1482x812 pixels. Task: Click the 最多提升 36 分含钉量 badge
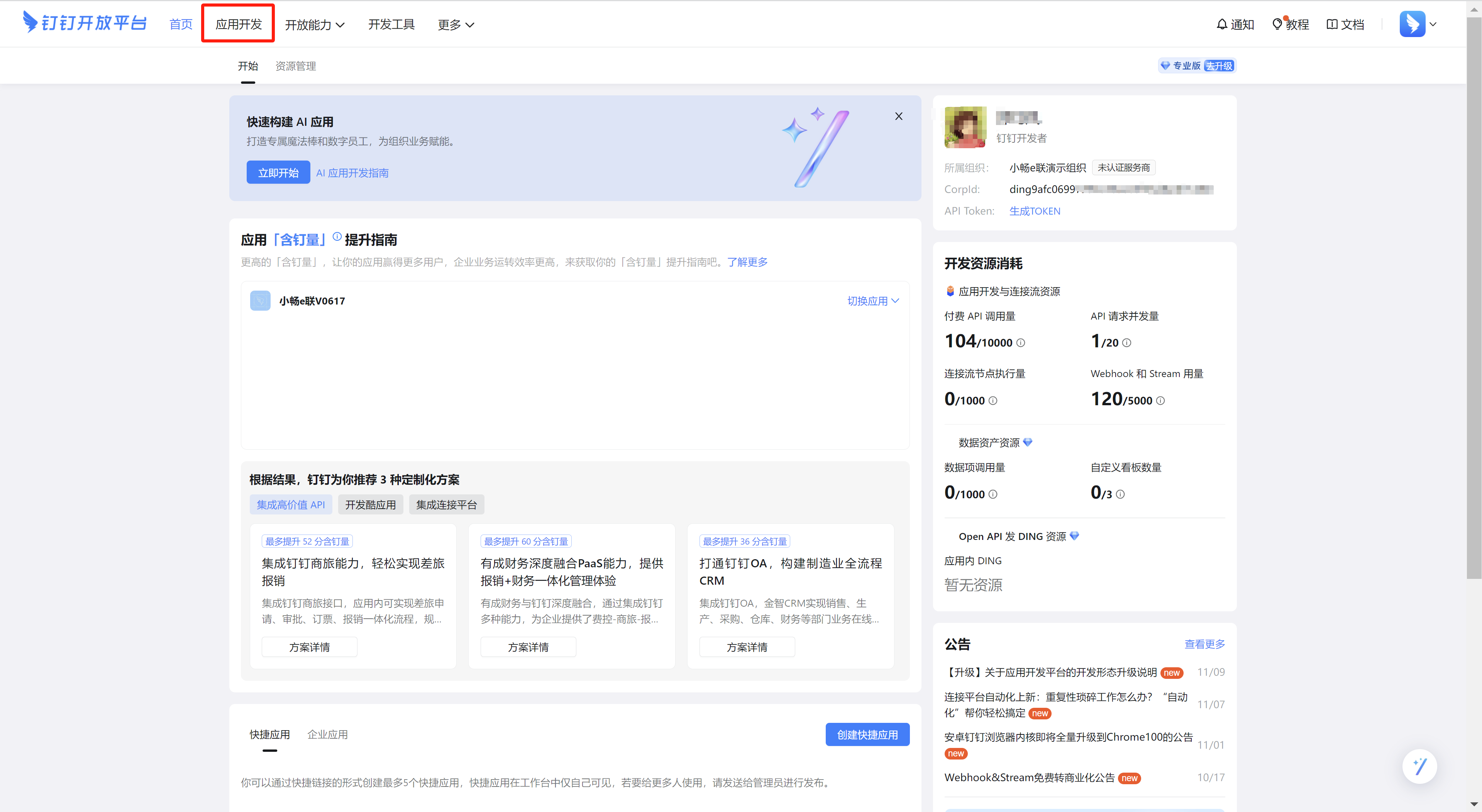tap(744, 541)
